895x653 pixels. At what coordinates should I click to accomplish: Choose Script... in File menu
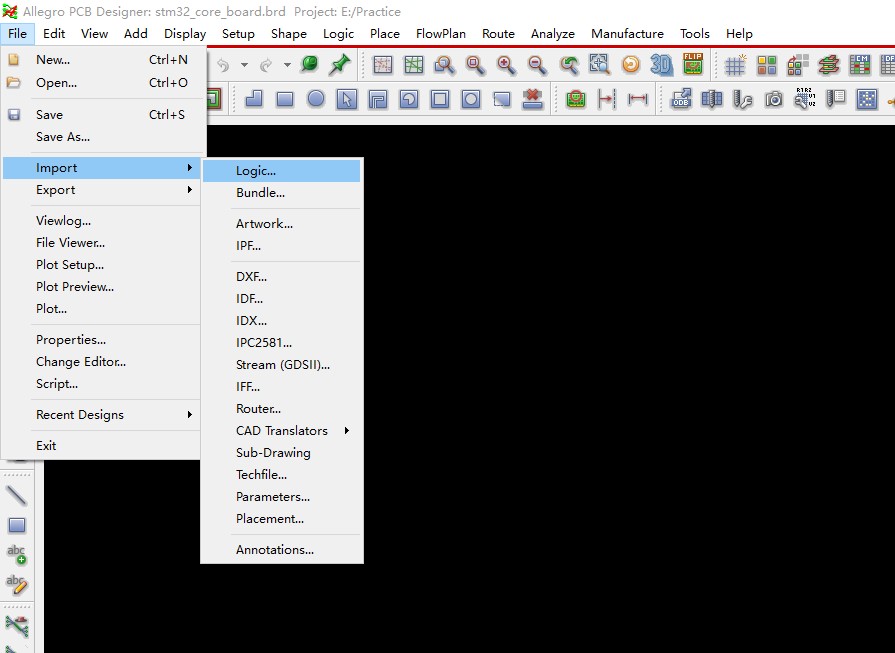[102, 384]
